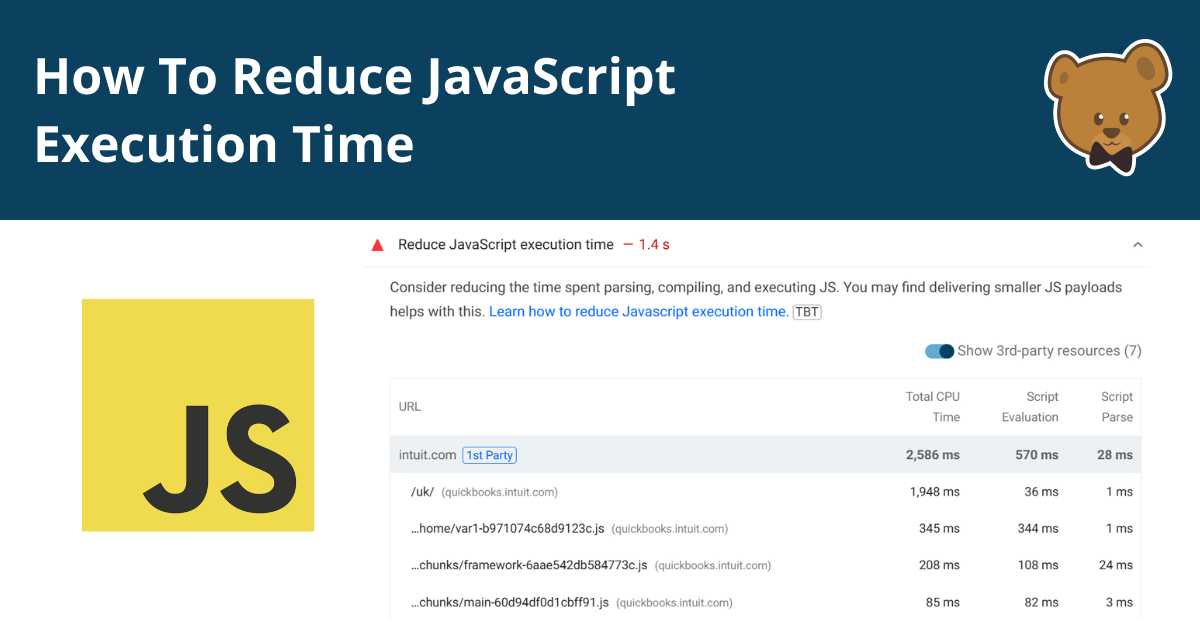Click the Script Evaluation column header

point(1030,407)
